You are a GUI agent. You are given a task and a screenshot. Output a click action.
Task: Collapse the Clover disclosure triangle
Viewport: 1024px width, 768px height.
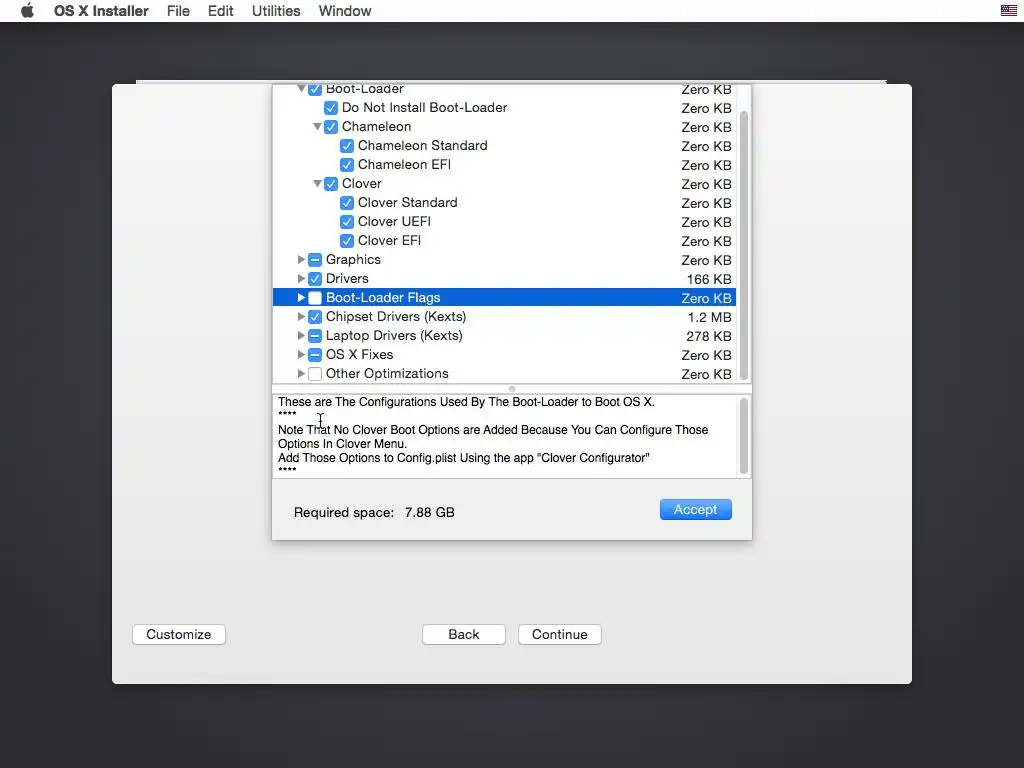pyautogui.click(x=317, y=184)
